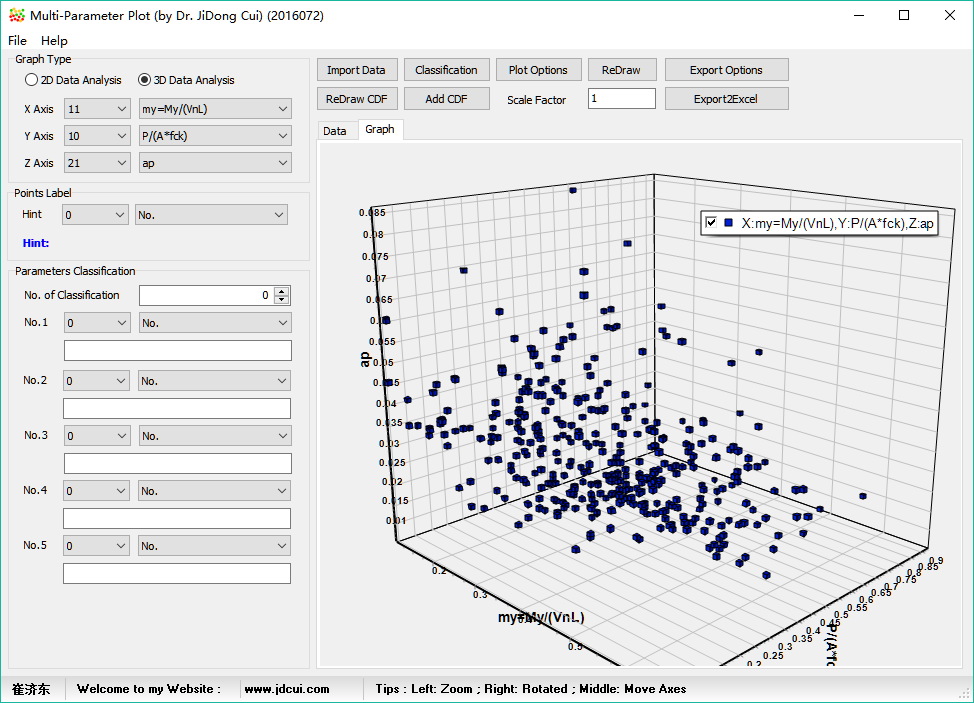
Task: Click the my=My/(VnL) axis title on graph
Action: [541, 617]
